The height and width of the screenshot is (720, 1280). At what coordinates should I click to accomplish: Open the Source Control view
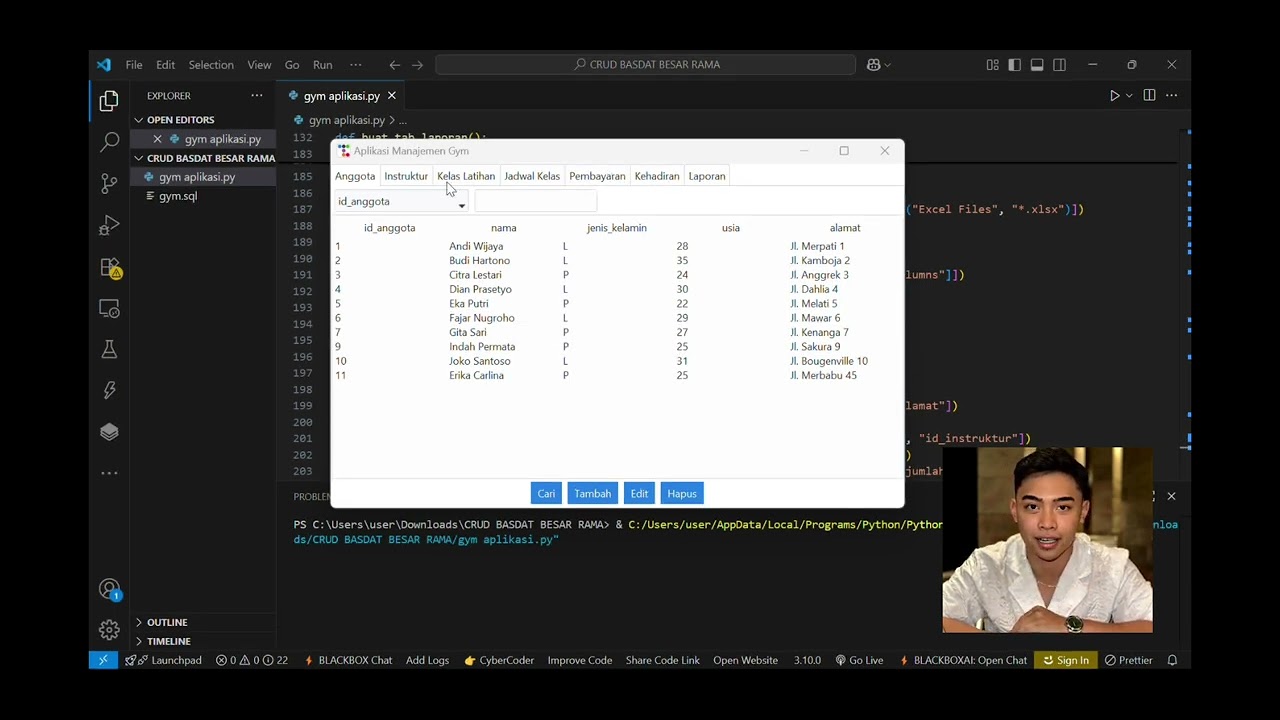click(x=109, y=184)
